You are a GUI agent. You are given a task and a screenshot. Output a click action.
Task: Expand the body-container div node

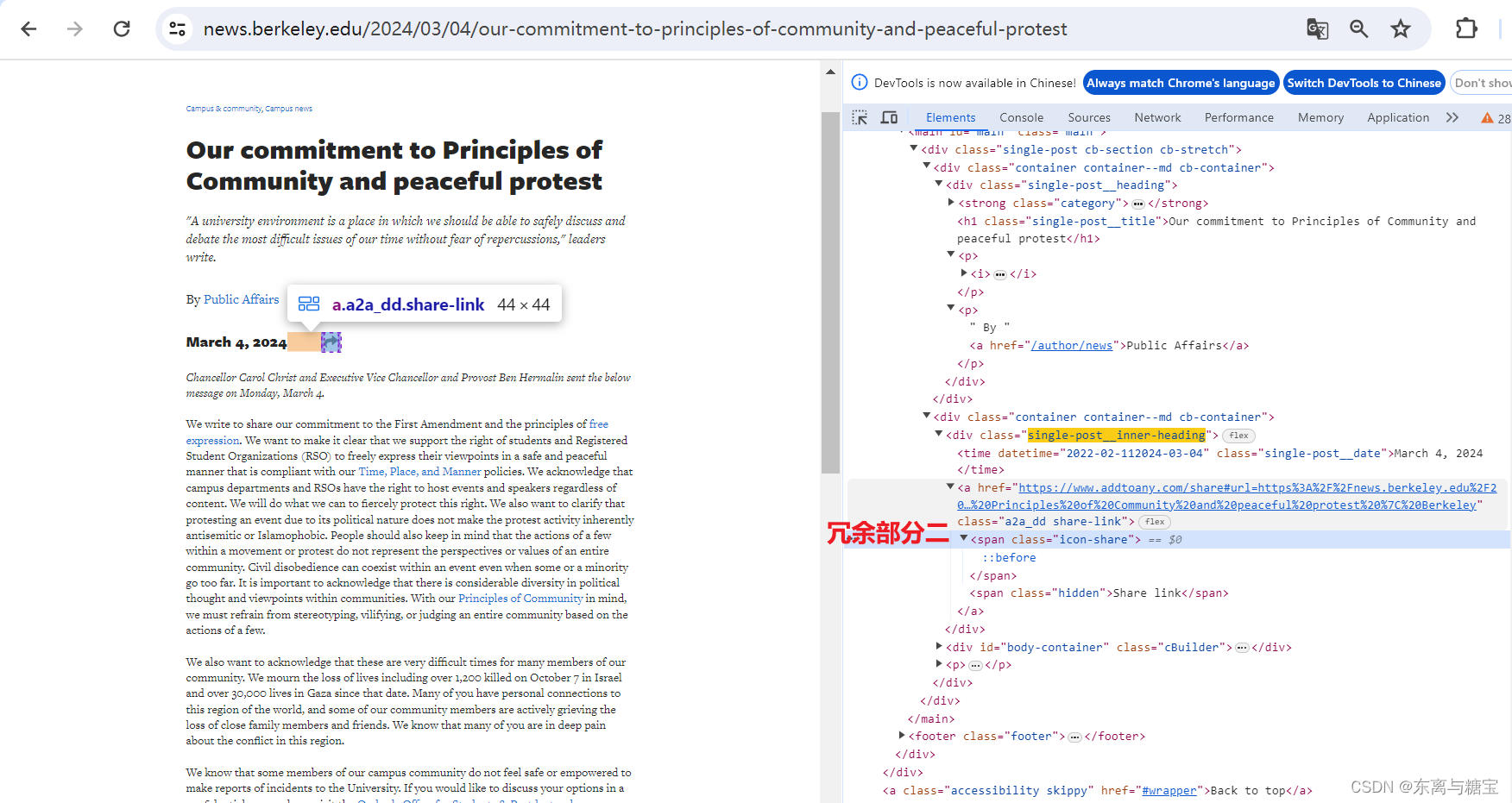(939, 647)
